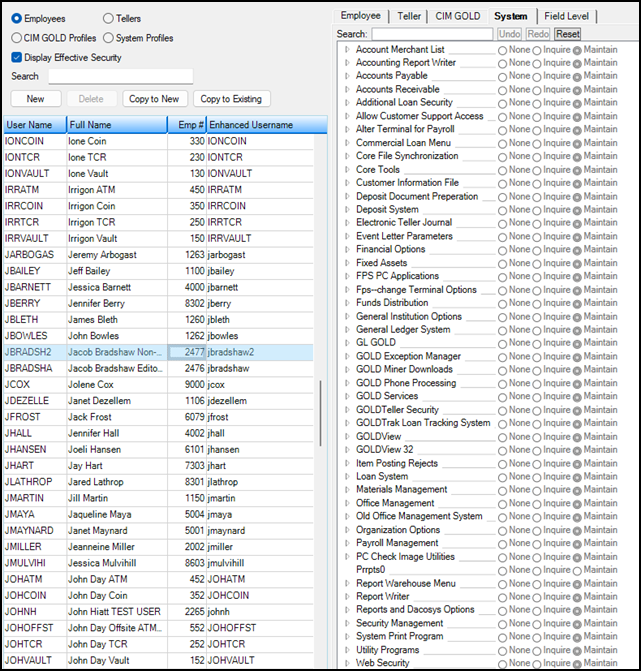Viewport: 641px width, 671px height.
Task: Sort by the User Name column header
Action: coord(32,125)
